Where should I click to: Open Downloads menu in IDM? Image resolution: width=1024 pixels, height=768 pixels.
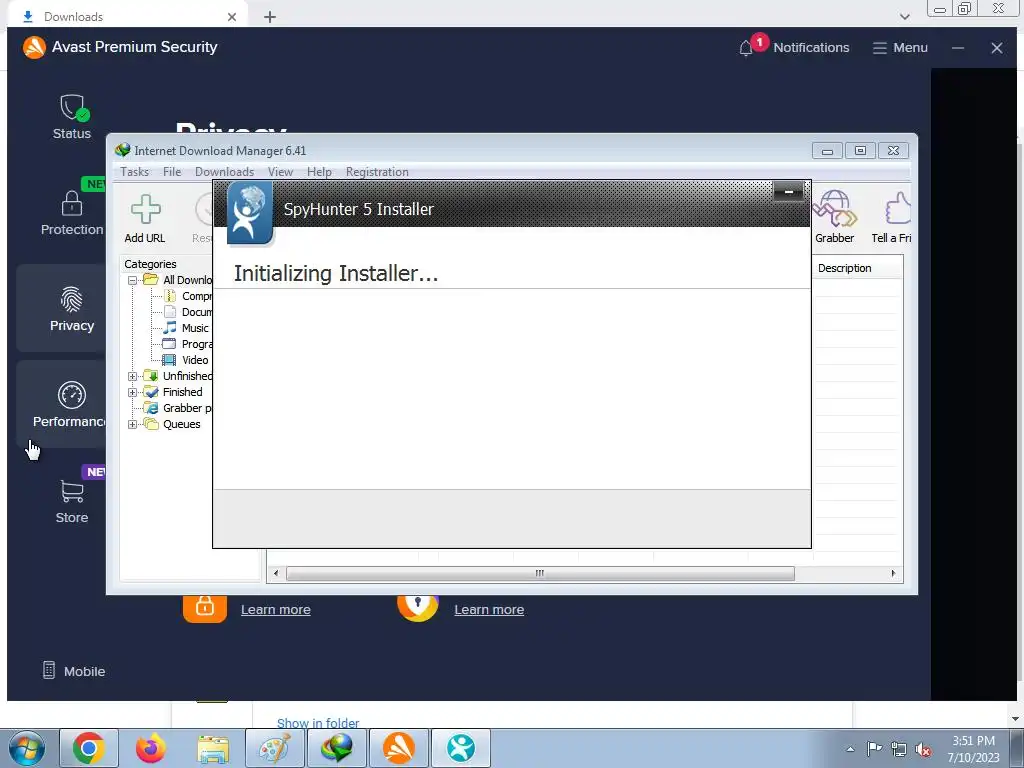tap(224, 172)
